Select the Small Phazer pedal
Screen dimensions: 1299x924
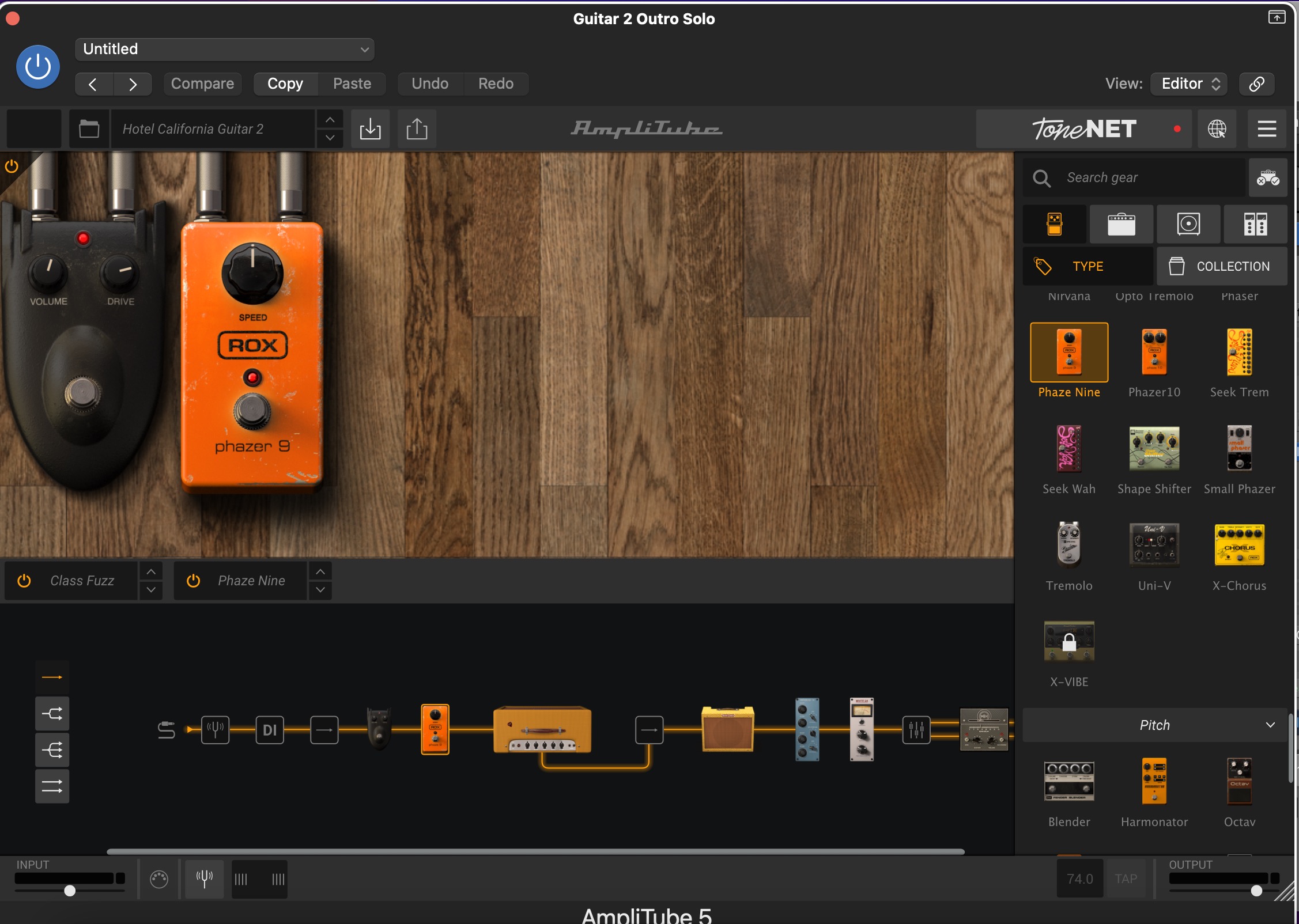(x=1239, y=449)
